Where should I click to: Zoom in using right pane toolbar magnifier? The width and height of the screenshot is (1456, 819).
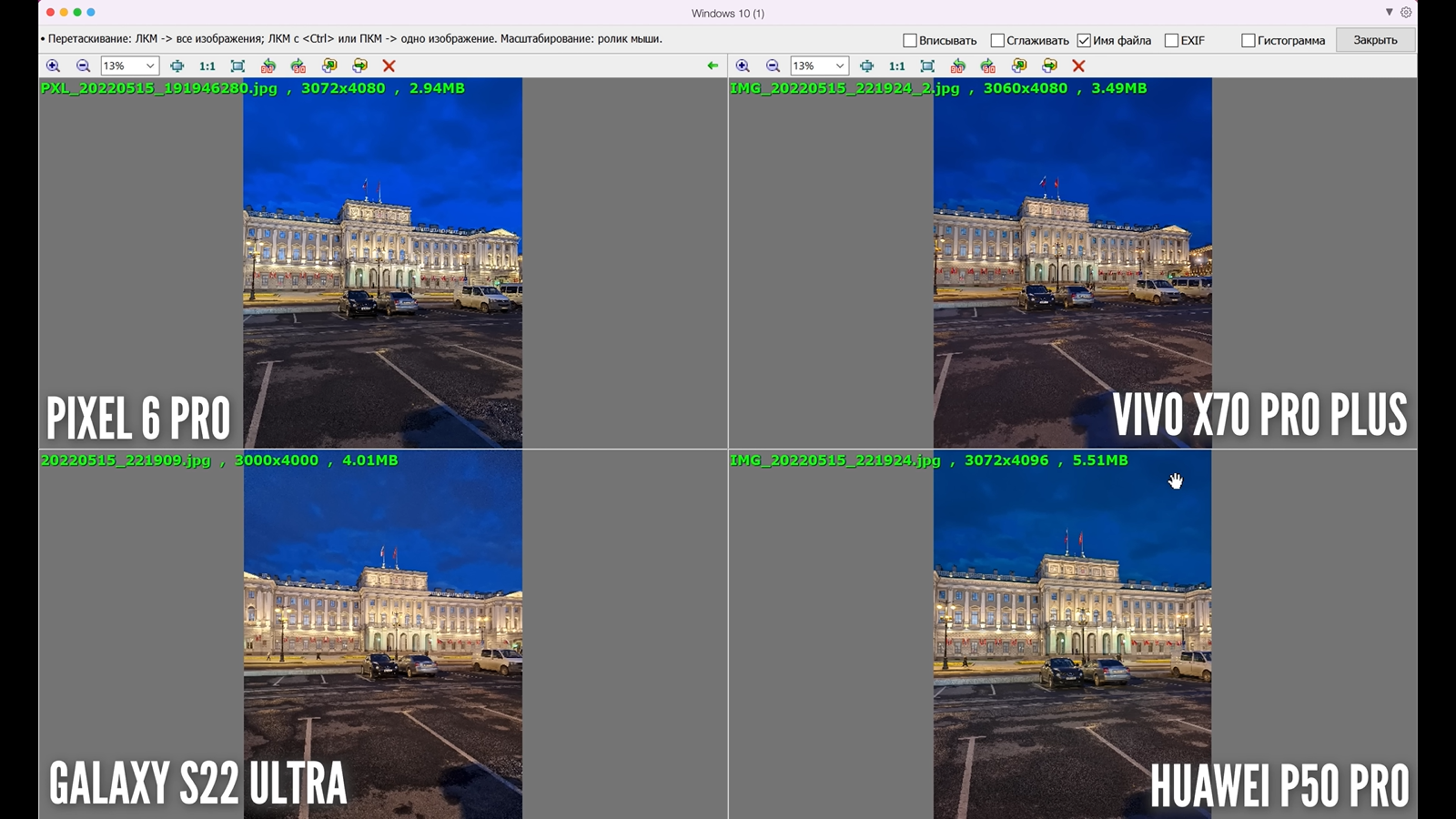pyautogui.click(x=743, y=66)
